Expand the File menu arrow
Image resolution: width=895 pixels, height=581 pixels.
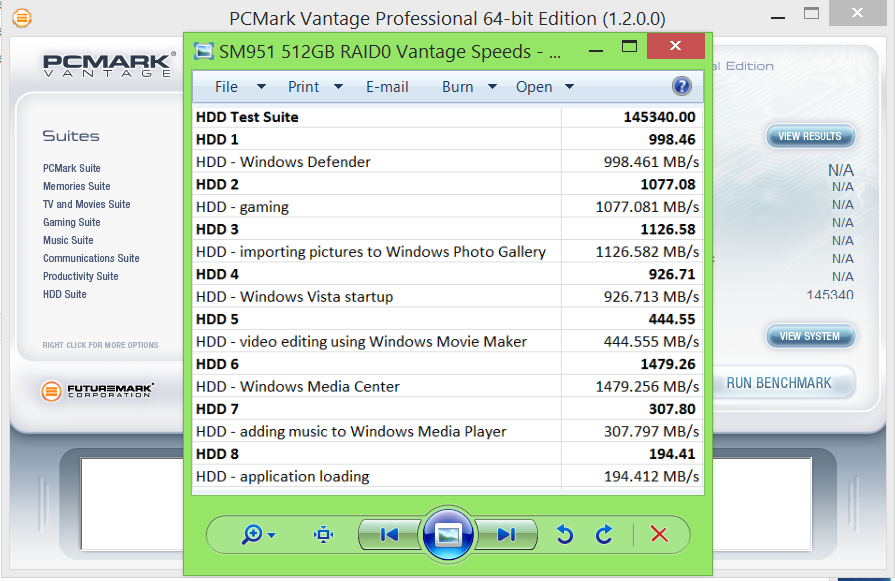(261, 87)
